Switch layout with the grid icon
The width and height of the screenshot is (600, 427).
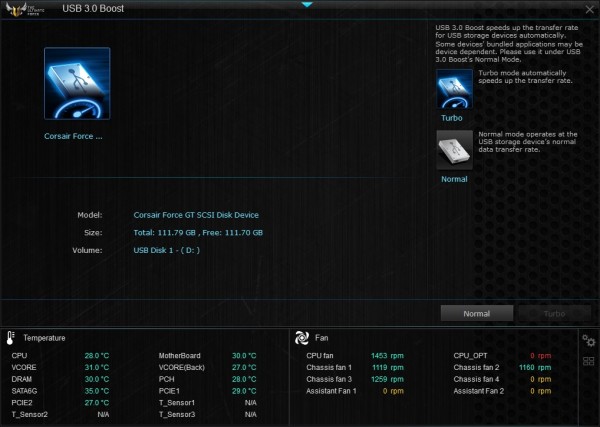pos(589,361)
